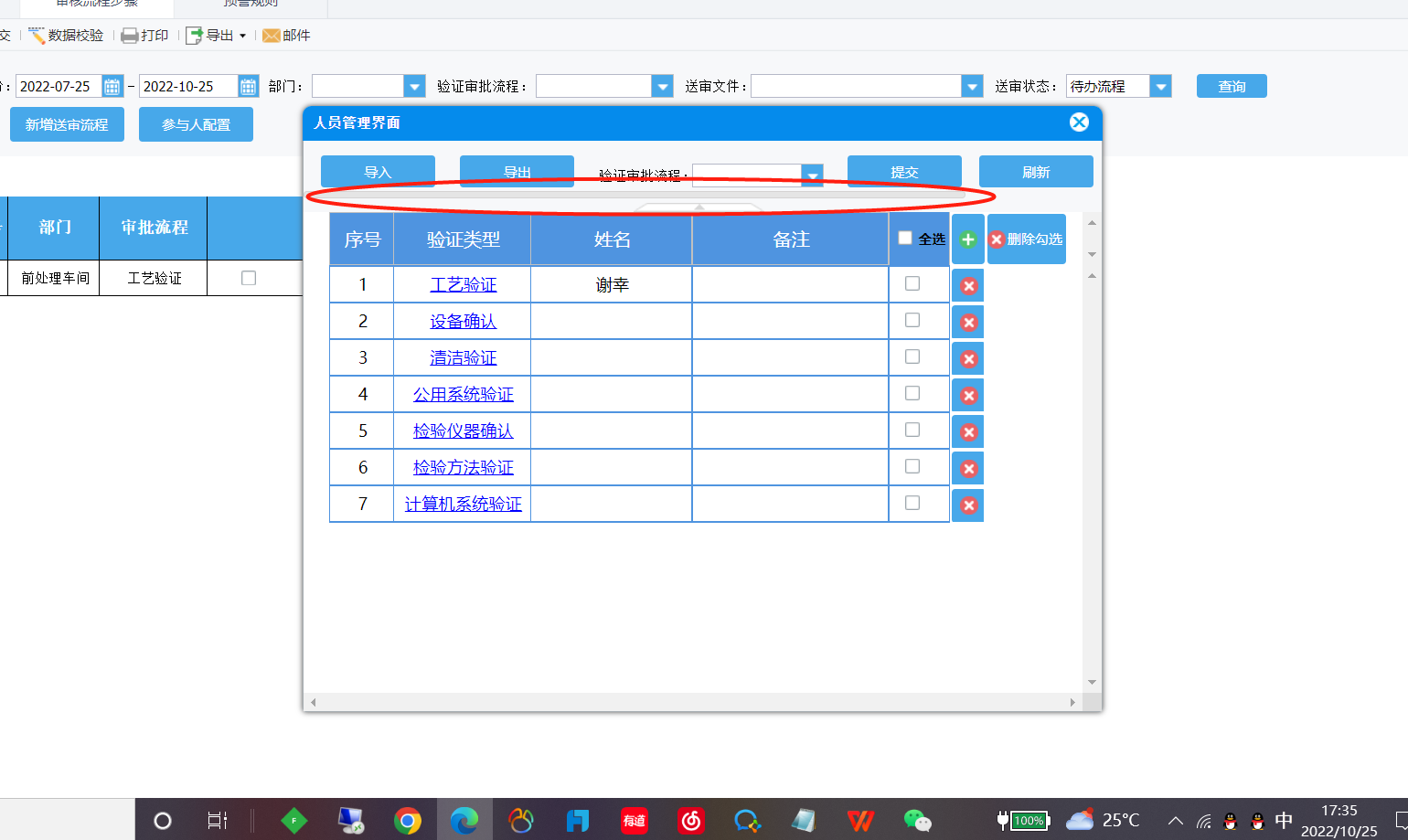Open Task View in taskbar
The image size is (1408, 840).
coord(218,820)
